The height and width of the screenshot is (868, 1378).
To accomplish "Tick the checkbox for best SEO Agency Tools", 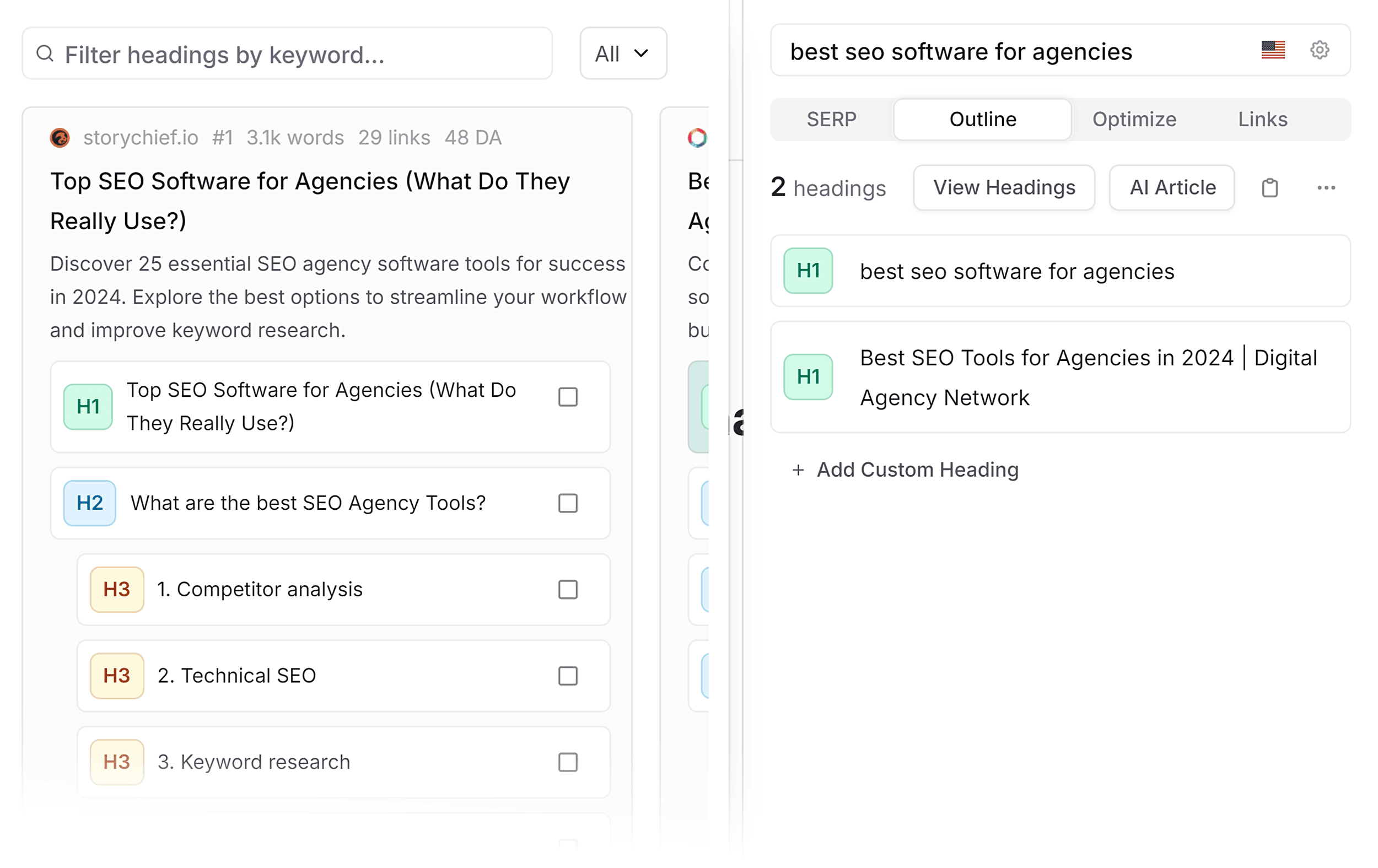I will click(x=567, y=503).
